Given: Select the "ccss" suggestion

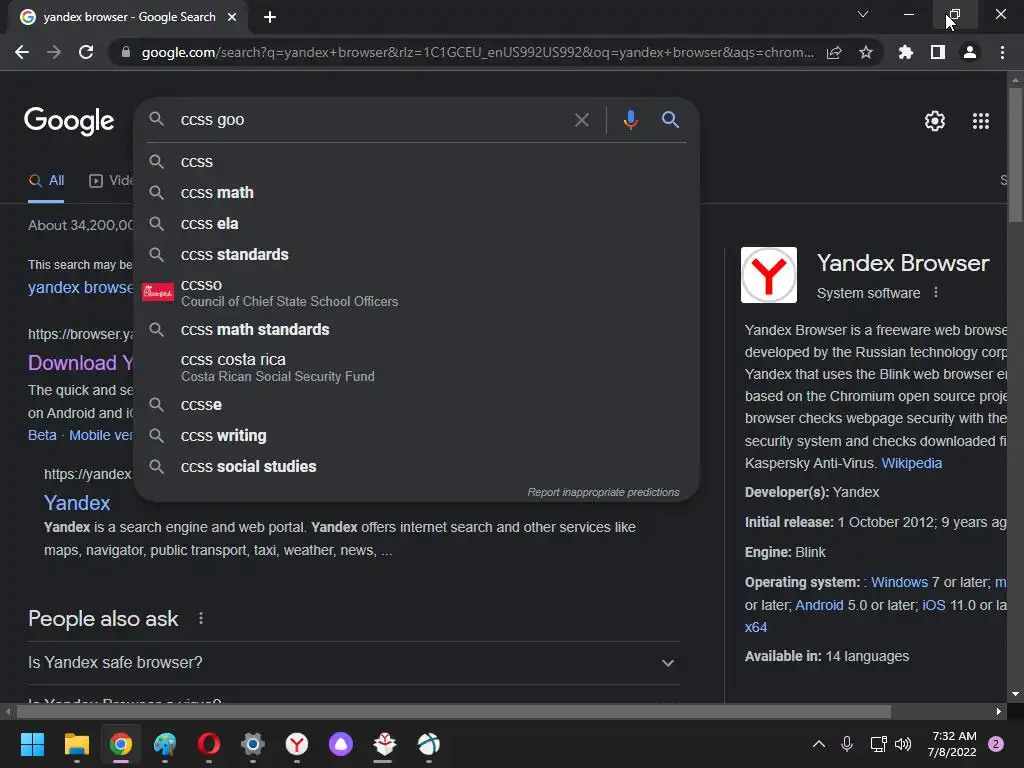Looking at the screenshot, I should click(417, 162).
